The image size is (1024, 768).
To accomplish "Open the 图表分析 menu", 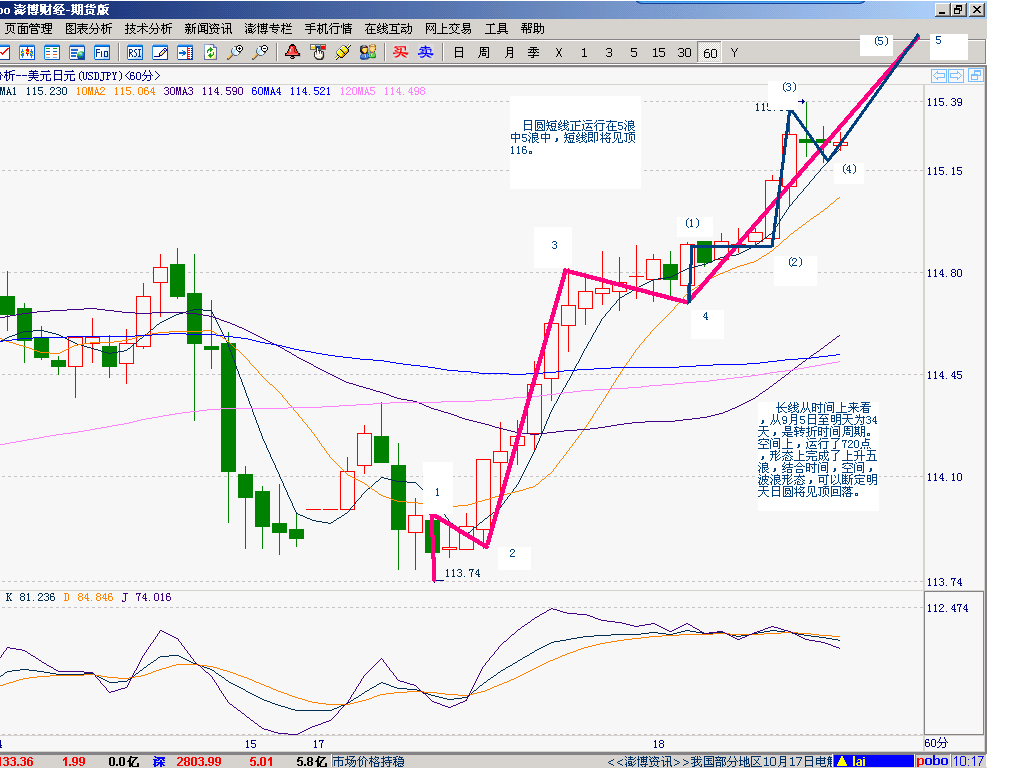I will click(88, 29).
